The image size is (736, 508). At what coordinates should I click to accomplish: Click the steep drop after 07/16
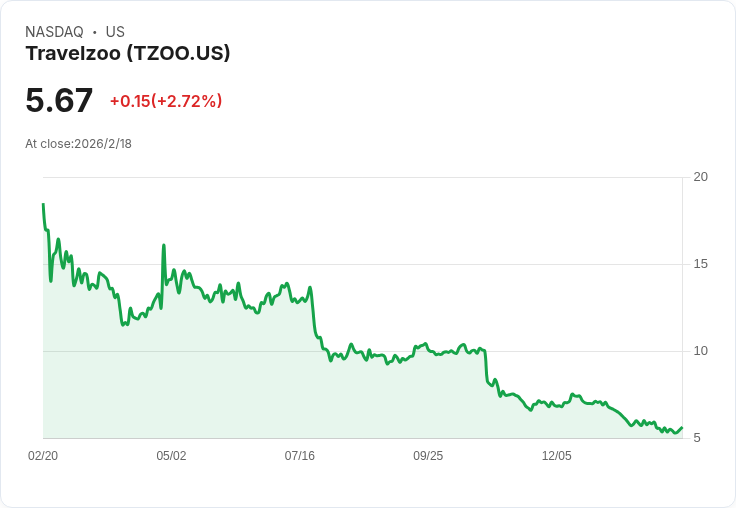[313, 315]
